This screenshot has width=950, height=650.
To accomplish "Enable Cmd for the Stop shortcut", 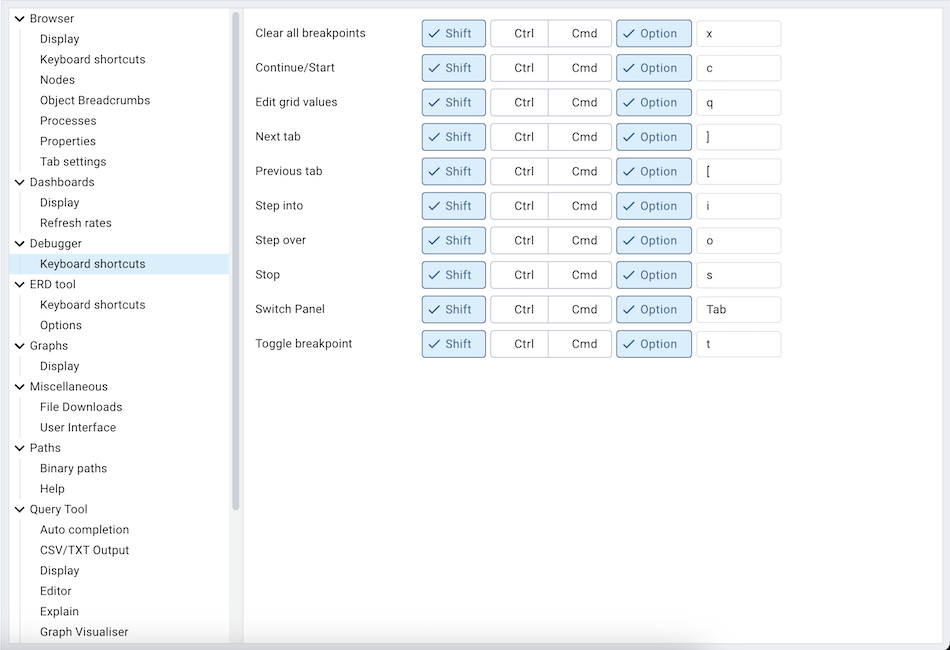I will pos(582,274).
